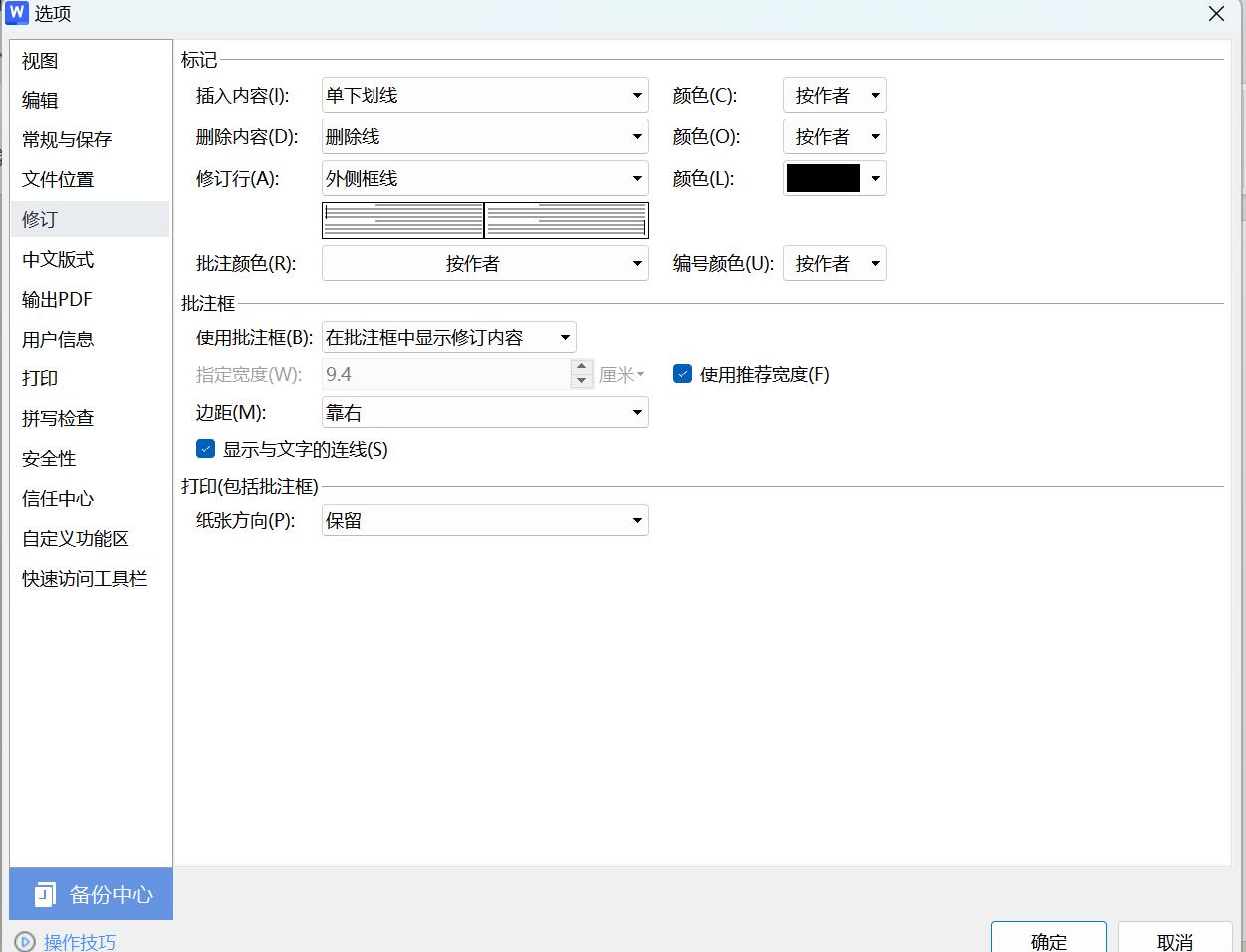The width and height of the screenshot is (1246, 952).
Task: Click the 确定 button
Action: click(1048, 940)
